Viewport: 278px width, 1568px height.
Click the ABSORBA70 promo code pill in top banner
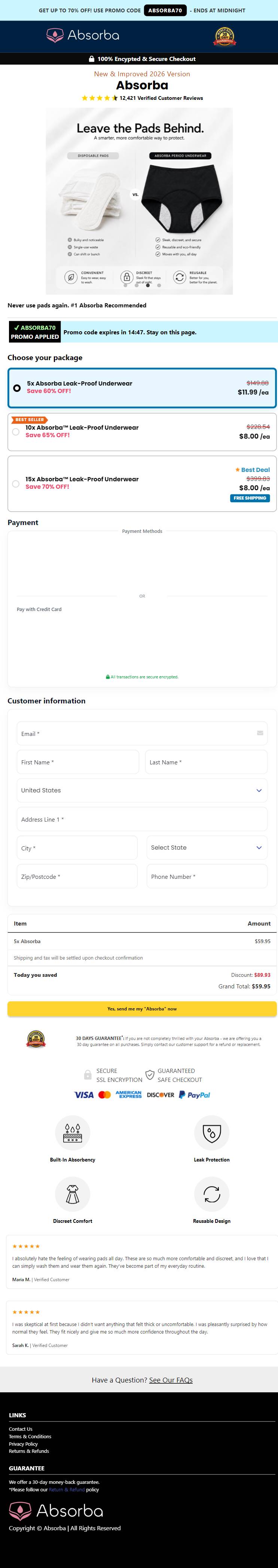point(165,10)
